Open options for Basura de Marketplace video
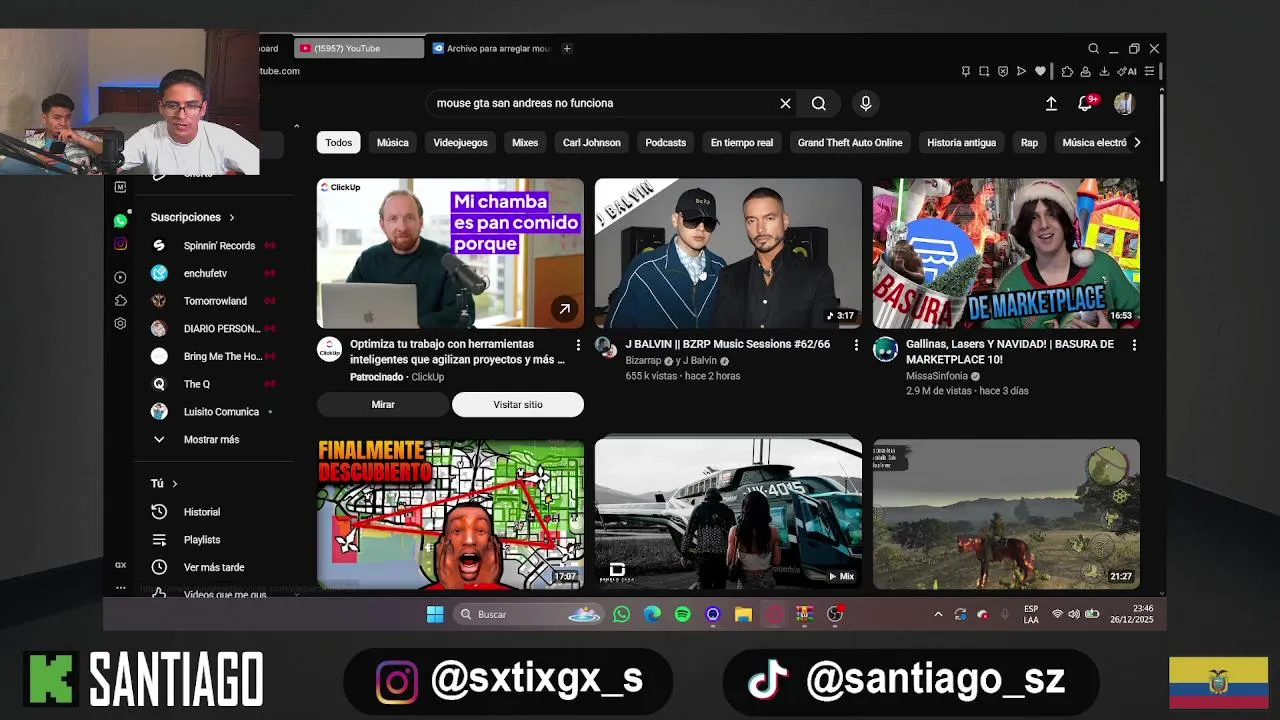 click(1134, 345)
